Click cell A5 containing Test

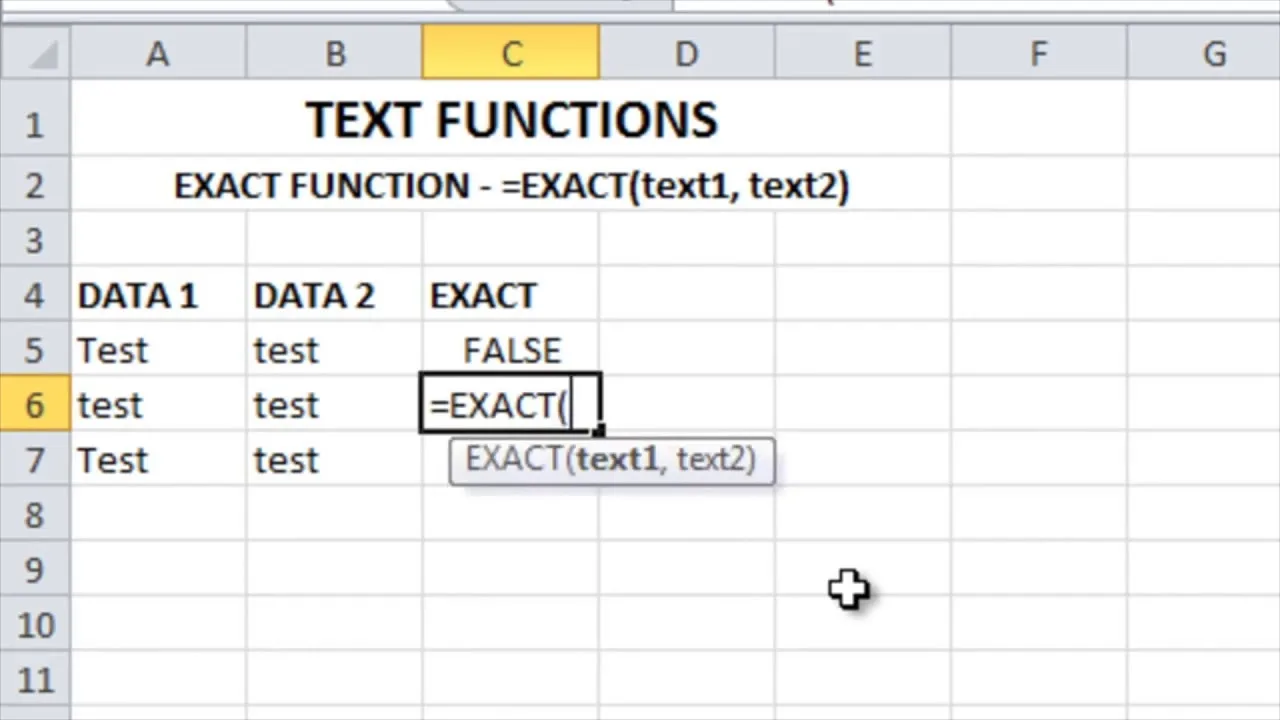pos(158,350)
